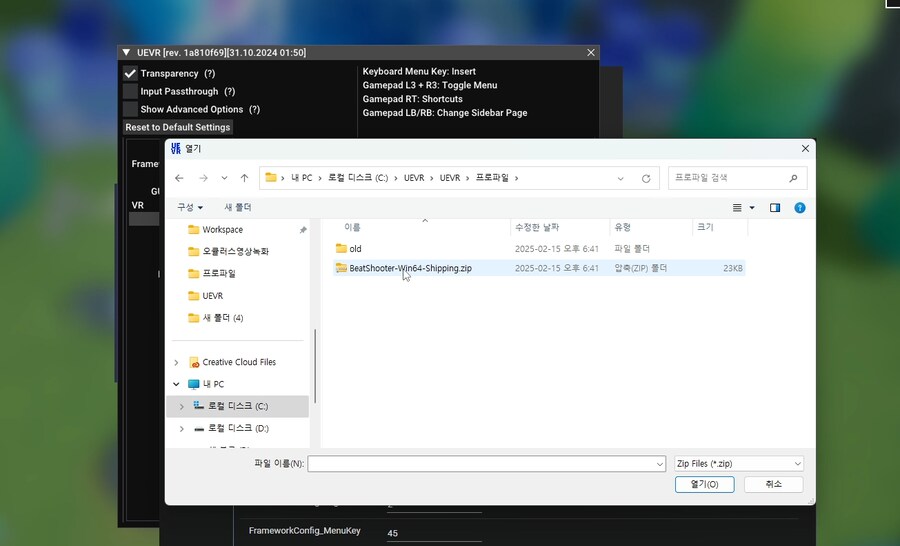Create a folder with 새 폴더
Viewport: 900px width, 546px height.
click(x=238, y=207)
